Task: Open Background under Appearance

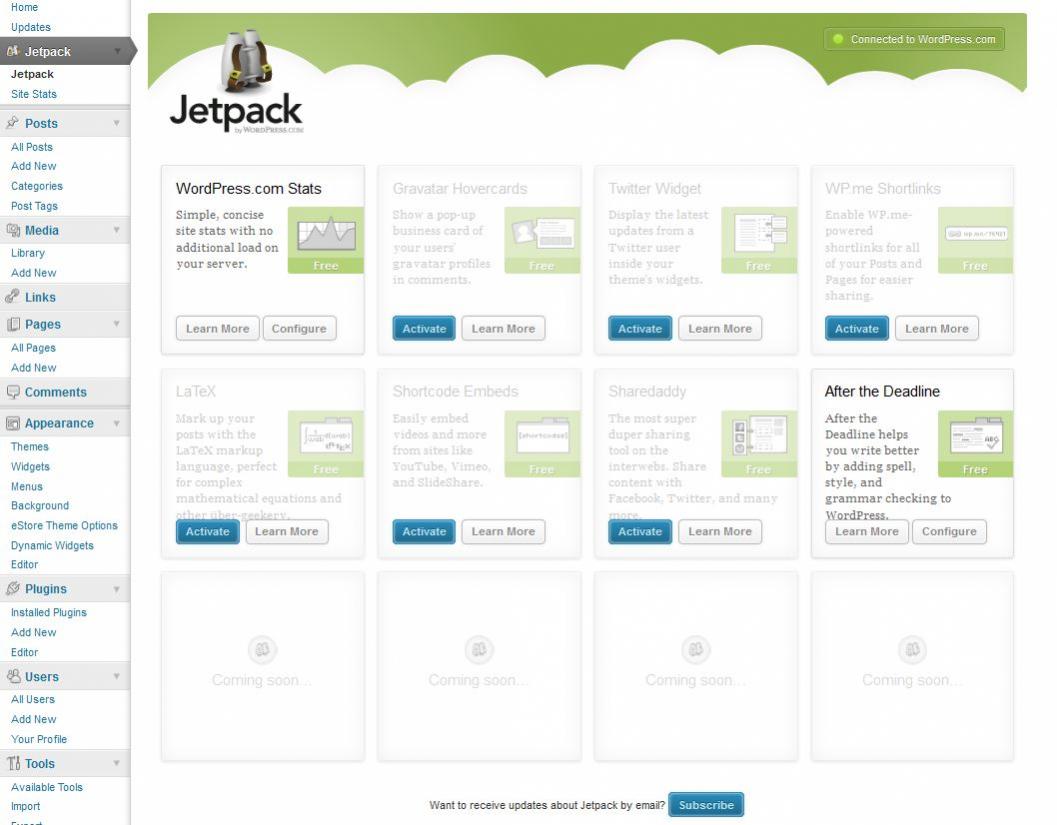Action: (x=40, y=506)
